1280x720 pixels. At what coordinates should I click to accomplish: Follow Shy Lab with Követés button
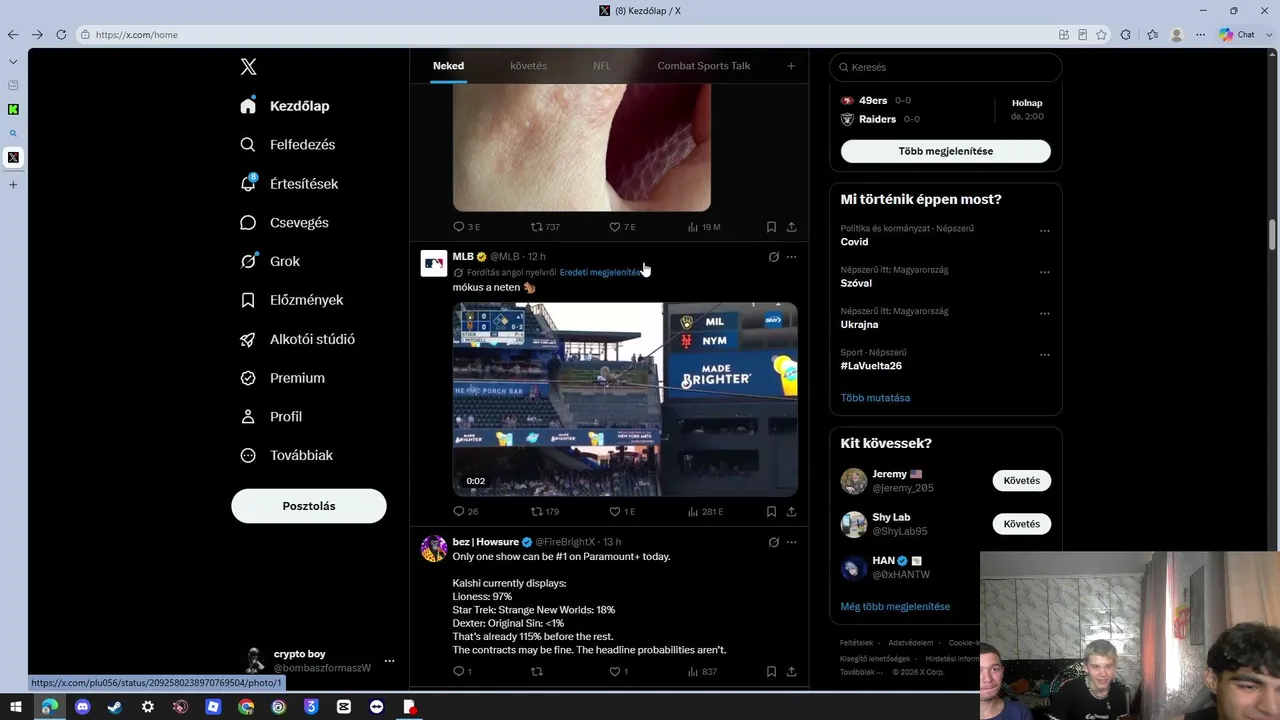[x=1021, y=524]
